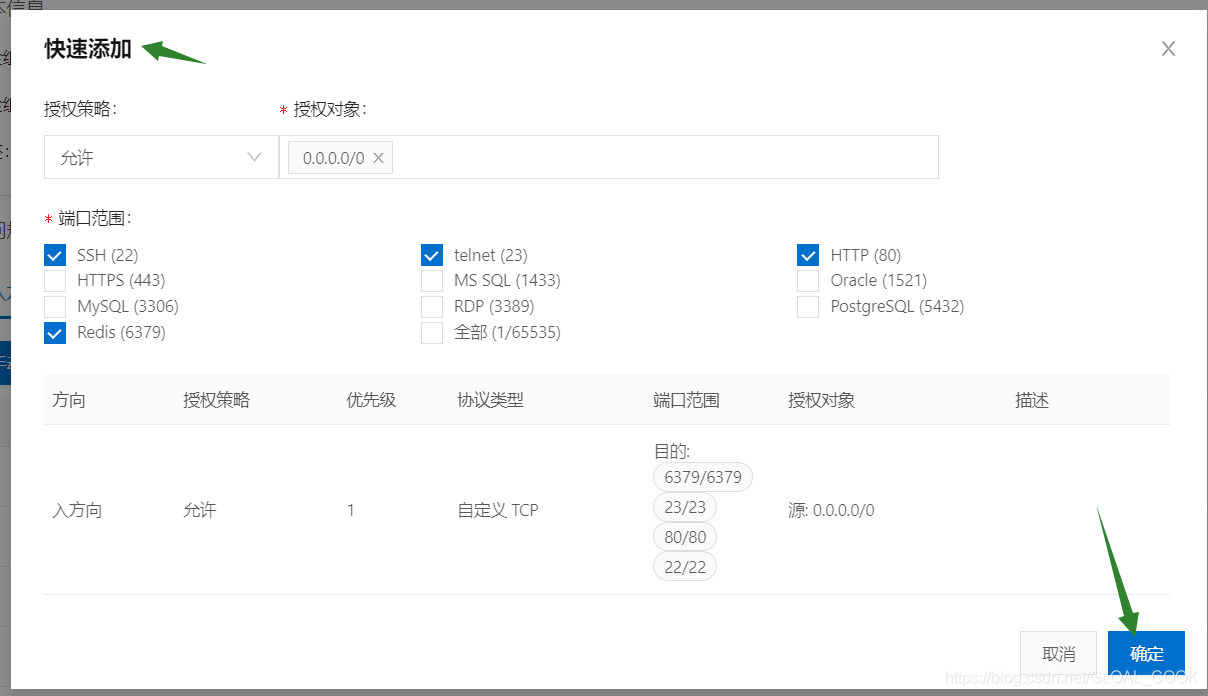Enable the RDP (3389) option
The width and height of the screenshot is (1208, 696).
pyautogui.click(x=432, y=307)
